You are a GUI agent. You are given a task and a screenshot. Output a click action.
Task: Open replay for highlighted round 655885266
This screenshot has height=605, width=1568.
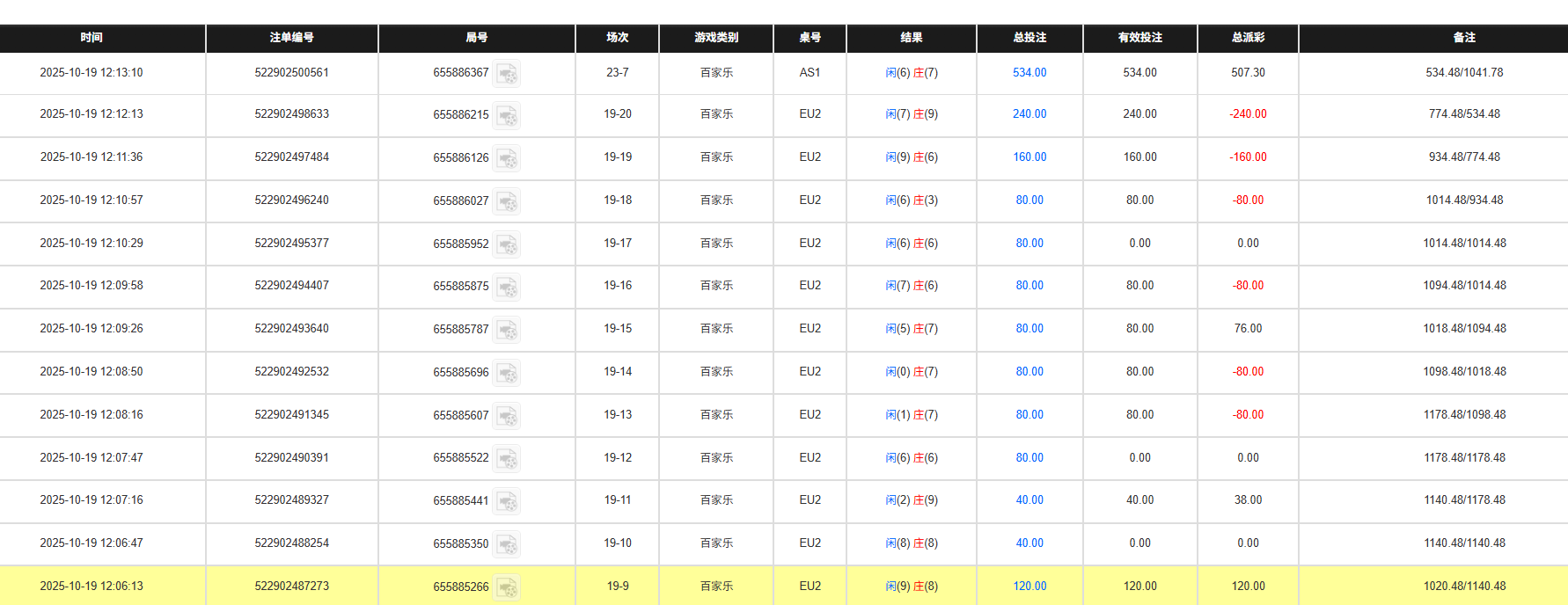point(507,587)
